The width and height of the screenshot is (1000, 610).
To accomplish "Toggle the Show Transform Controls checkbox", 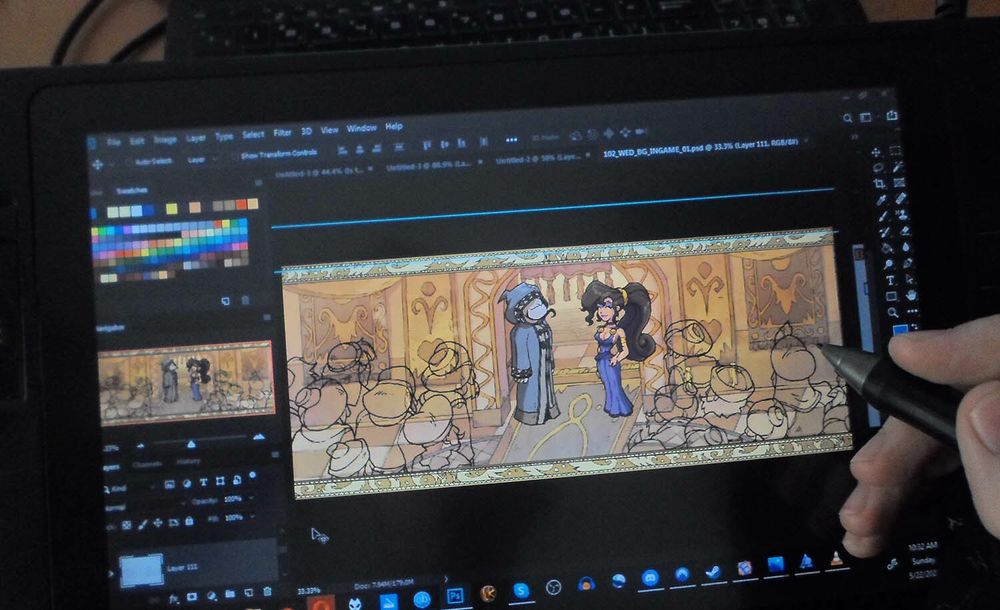I will click(233, 156).
